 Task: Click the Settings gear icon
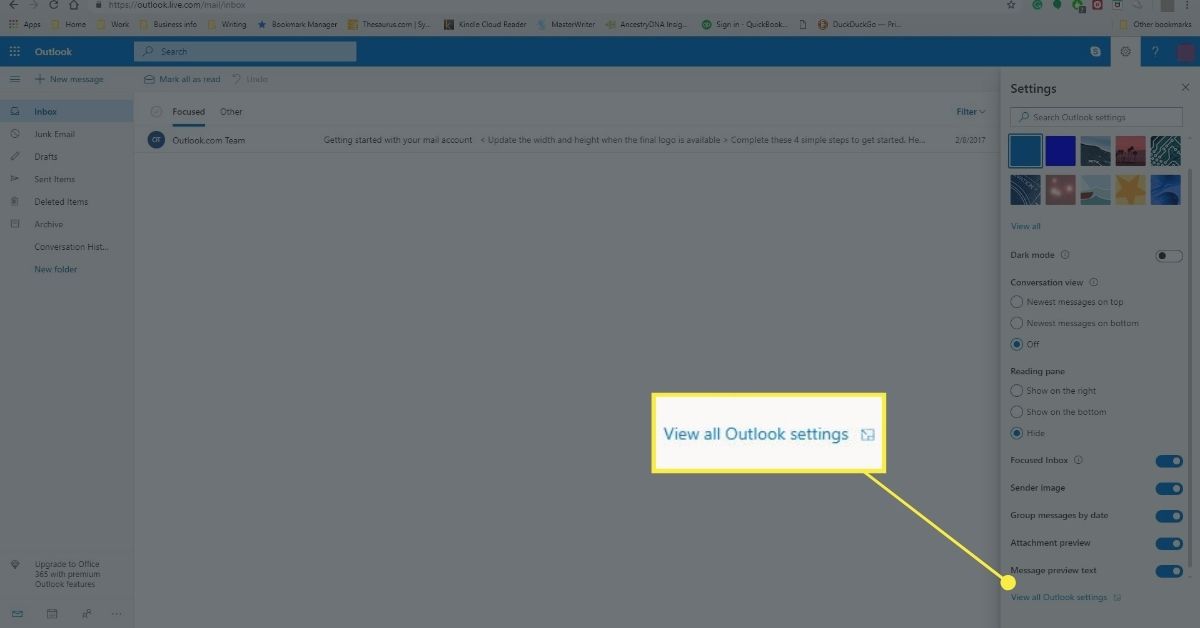coord(1125,51)
